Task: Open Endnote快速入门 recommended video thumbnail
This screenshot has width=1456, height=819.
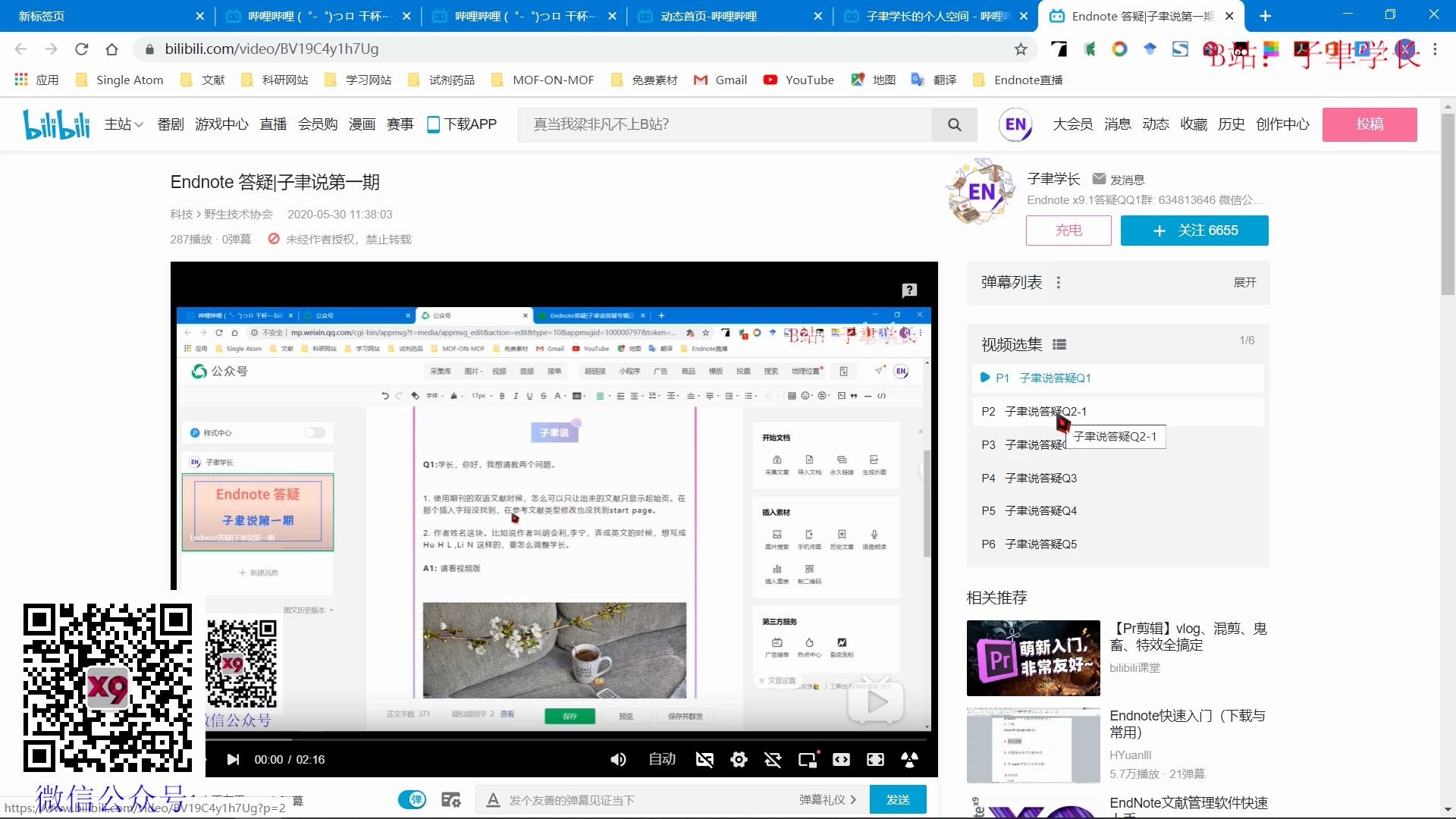Action: (1033, 745)
